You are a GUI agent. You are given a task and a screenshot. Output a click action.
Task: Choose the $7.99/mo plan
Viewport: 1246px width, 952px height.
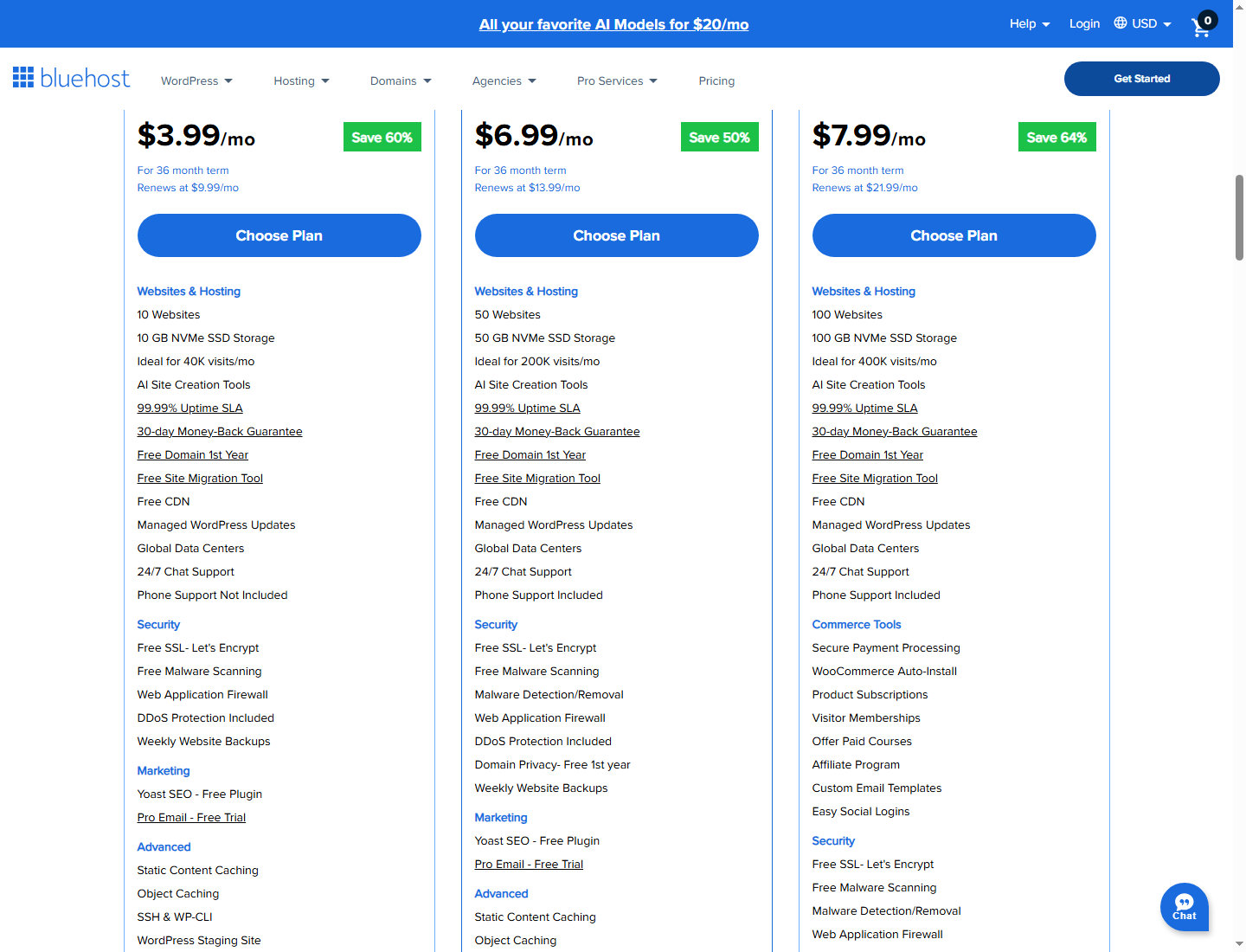point(954,235)
